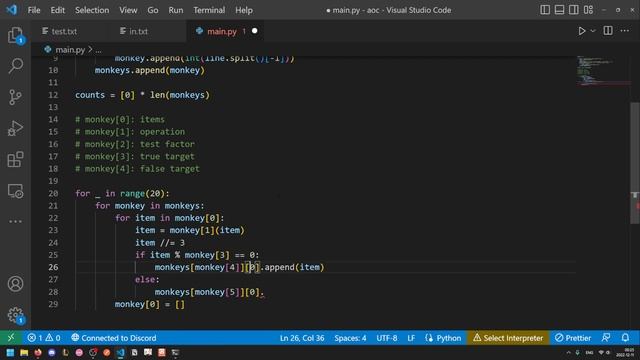The width and height of the screenshot is (640, 360).
Task: Open the Source Control view
Action: pyautogui.click(x=16, y=97)
